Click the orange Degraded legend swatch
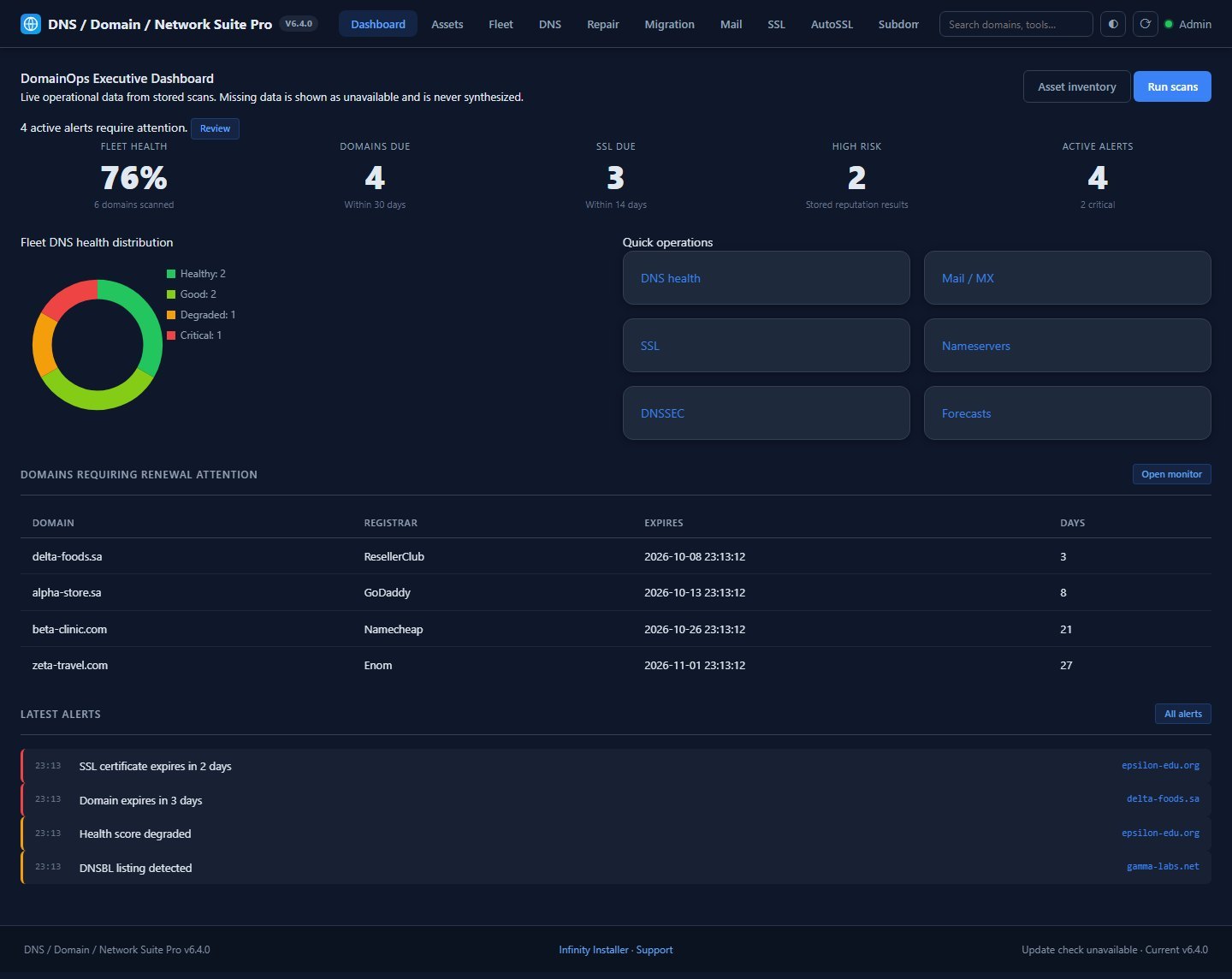This screenshot has width=1232, height=979. [171, 315]
